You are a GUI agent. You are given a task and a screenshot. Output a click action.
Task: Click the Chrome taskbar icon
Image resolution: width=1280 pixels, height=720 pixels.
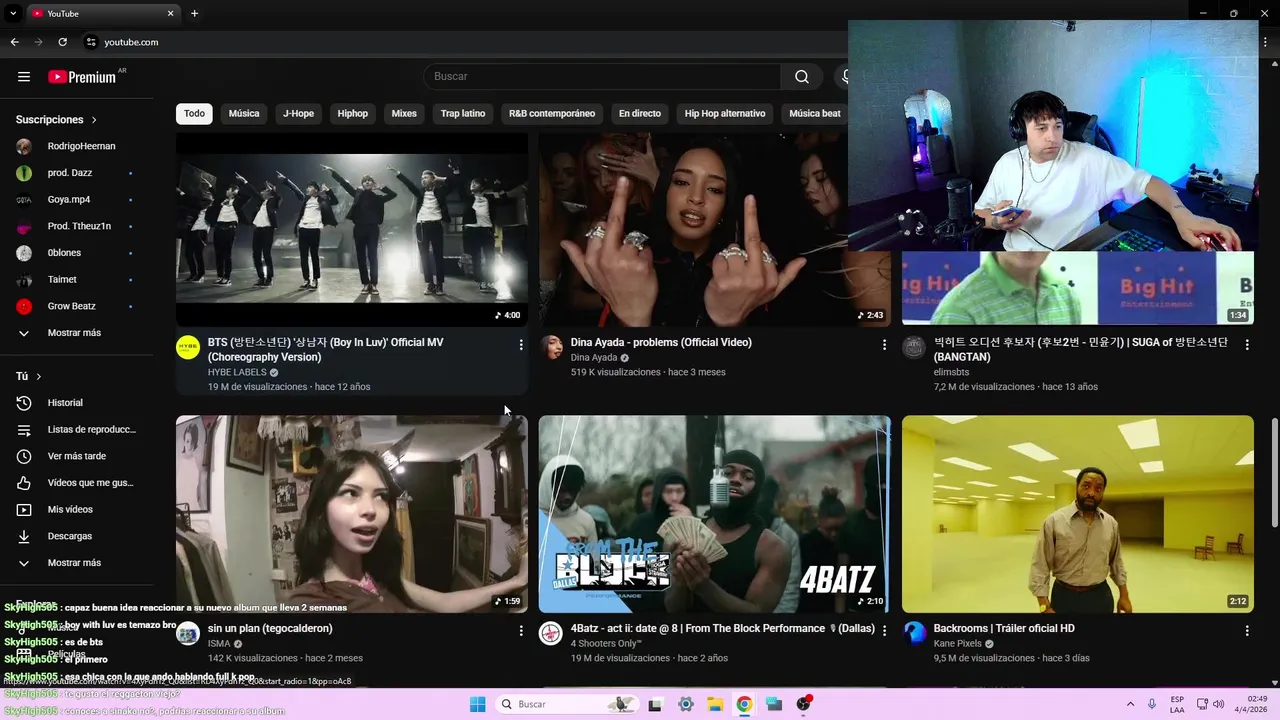pyautogui.click(x=744, y=704)
